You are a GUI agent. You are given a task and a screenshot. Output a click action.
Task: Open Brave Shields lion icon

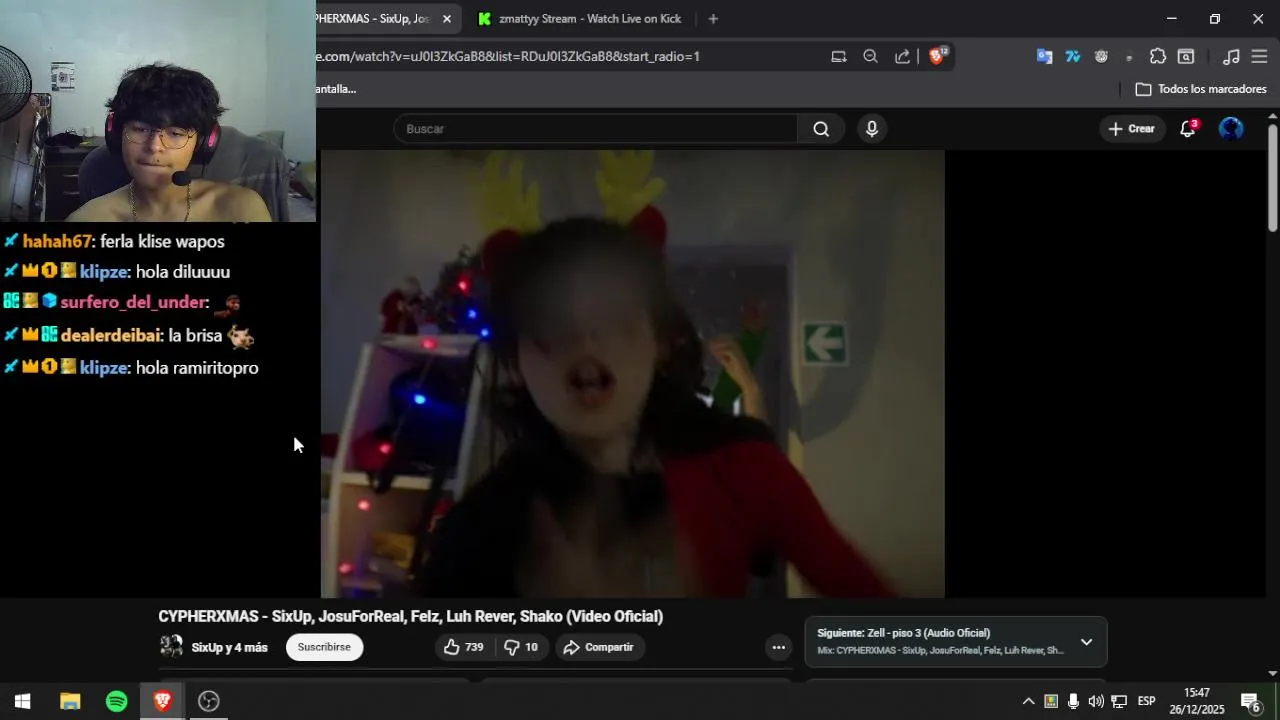[937, 56]
